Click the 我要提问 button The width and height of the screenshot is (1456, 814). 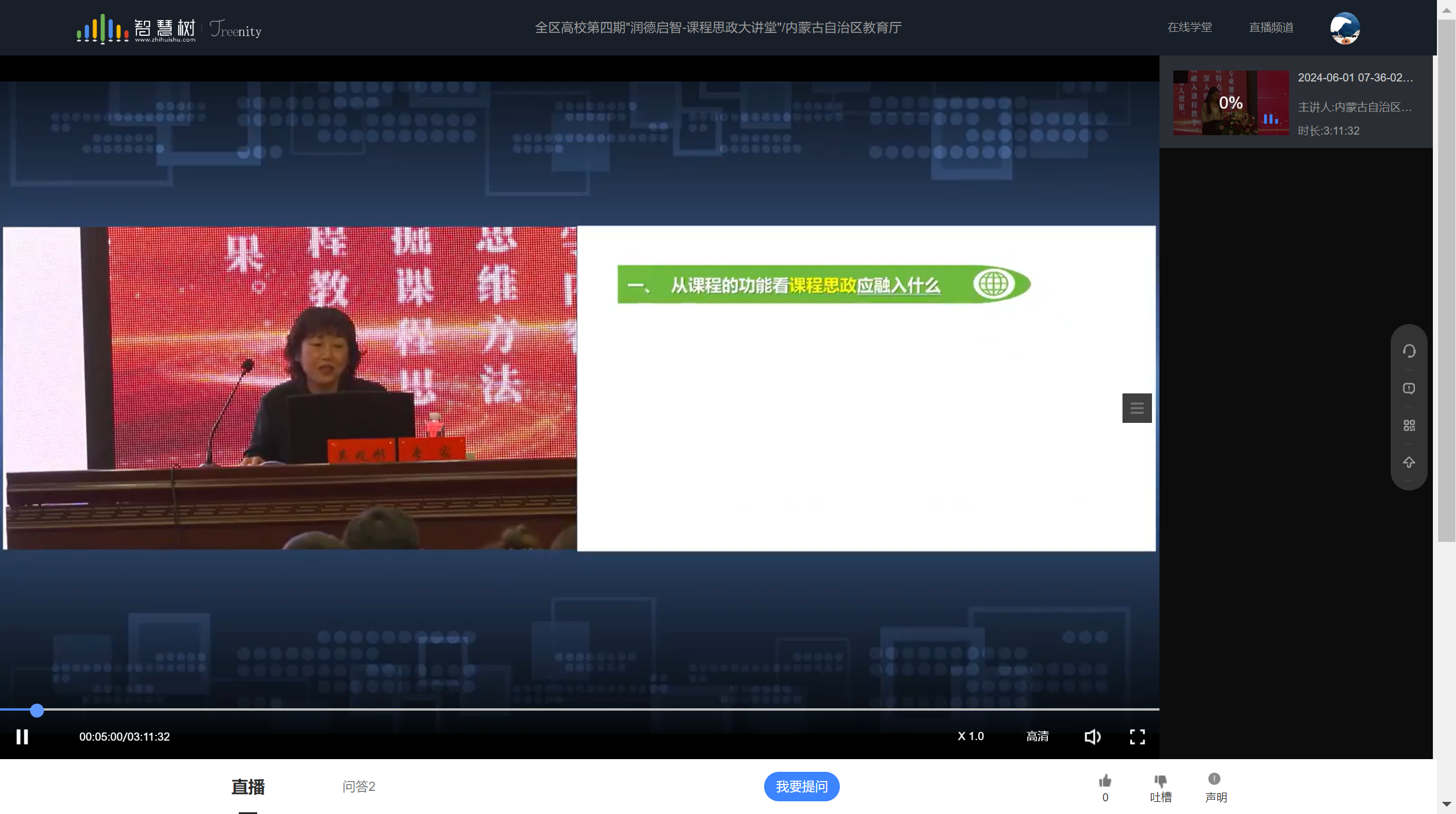point(801,786)
